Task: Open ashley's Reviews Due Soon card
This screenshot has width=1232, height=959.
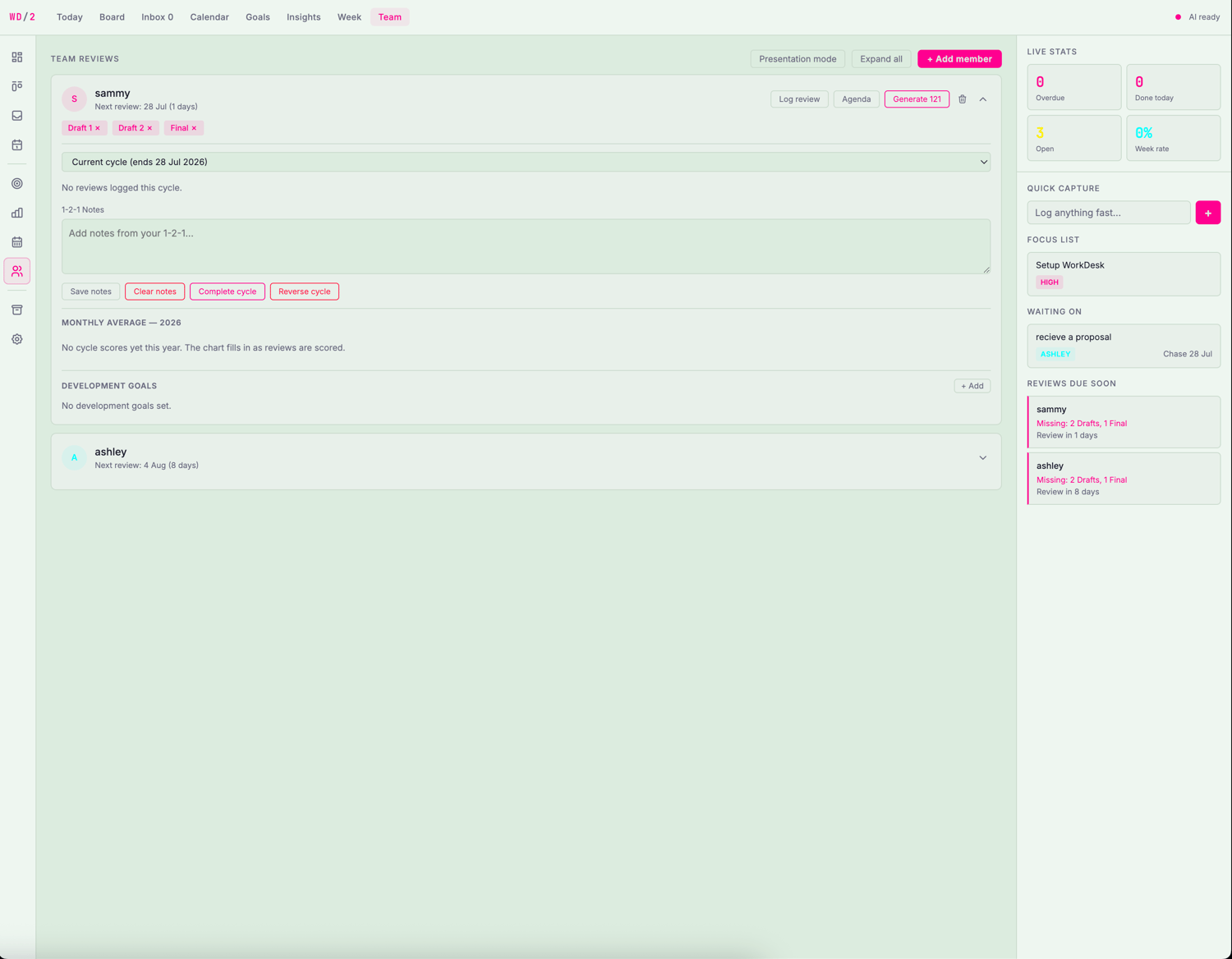Action: pyautogui.click(x=1124, y=479)
